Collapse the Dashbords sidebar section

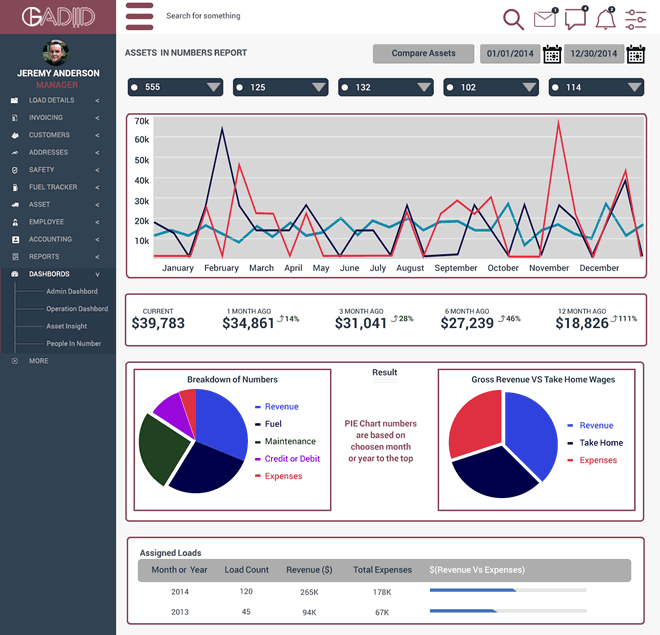coord(97,274)
